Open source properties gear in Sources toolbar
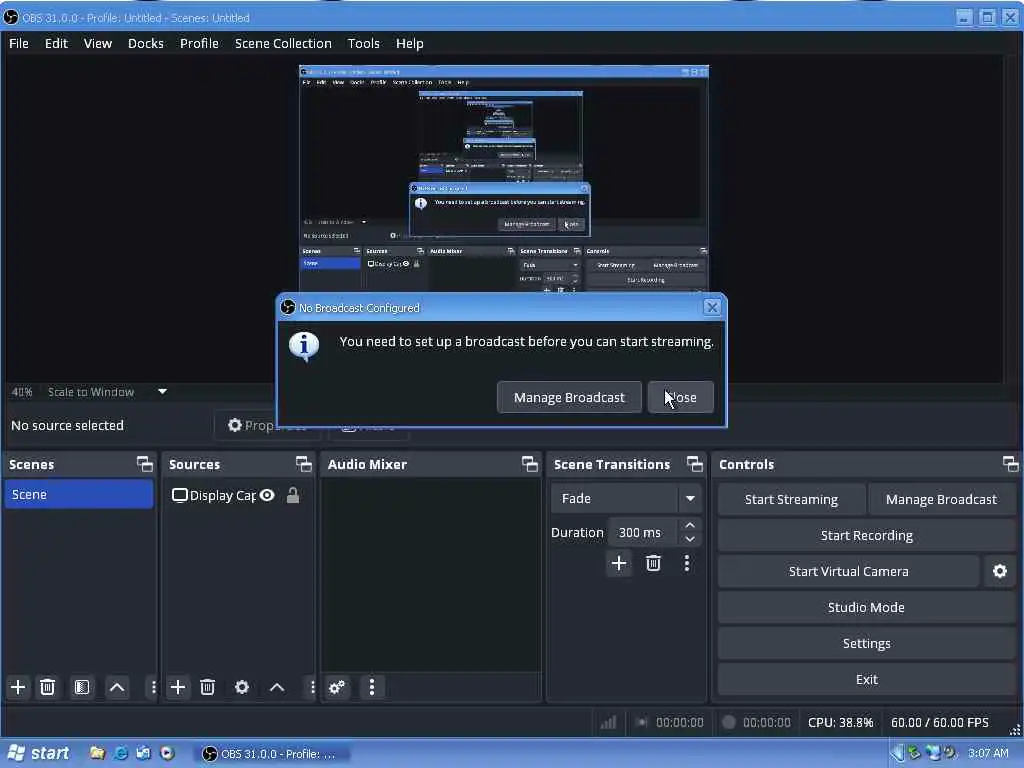Screen dimensions: 1024x768 [242, 687]
